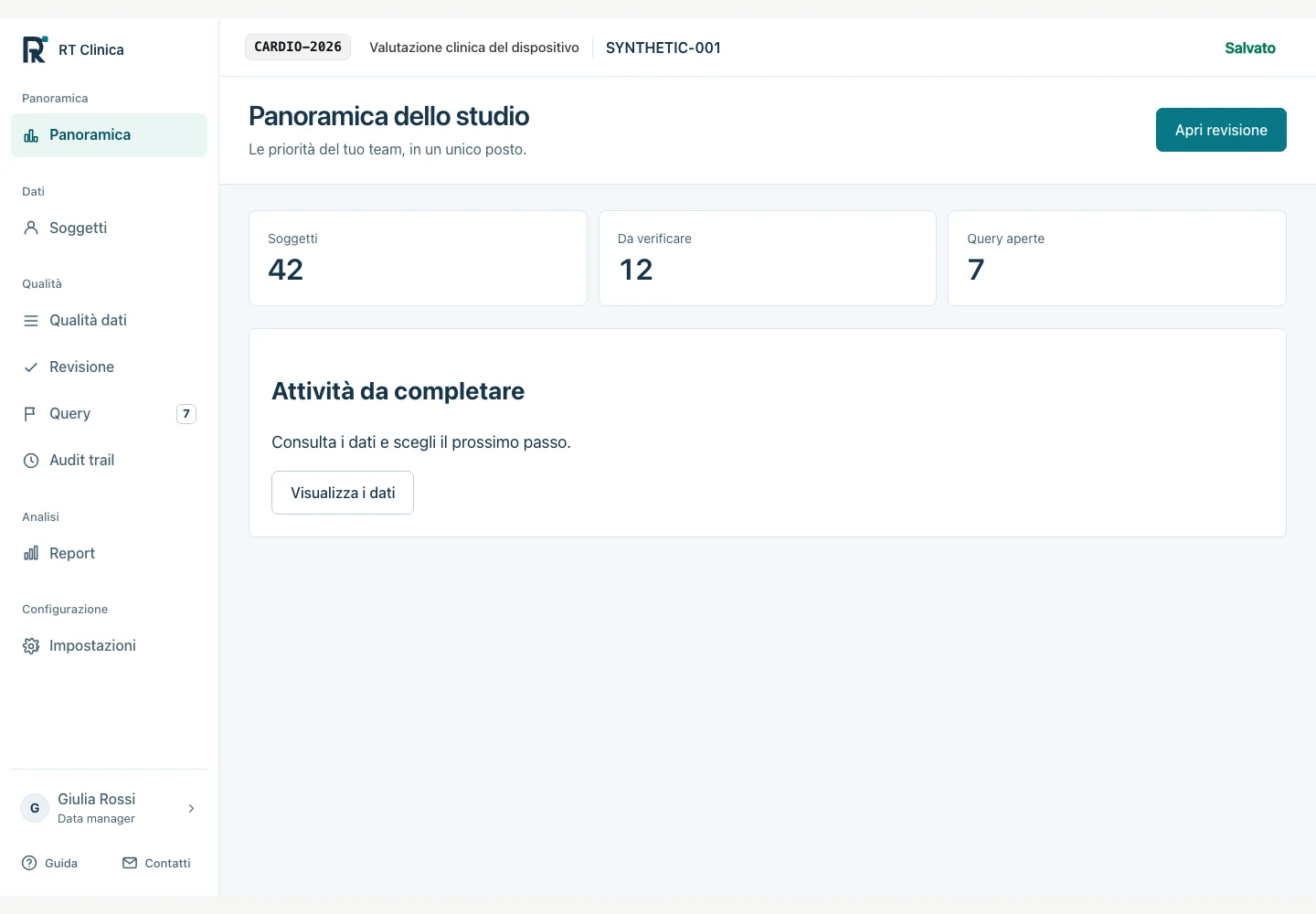
Task: Click Valutazione clinica del dispositivo title
Action: pos(474,48)
